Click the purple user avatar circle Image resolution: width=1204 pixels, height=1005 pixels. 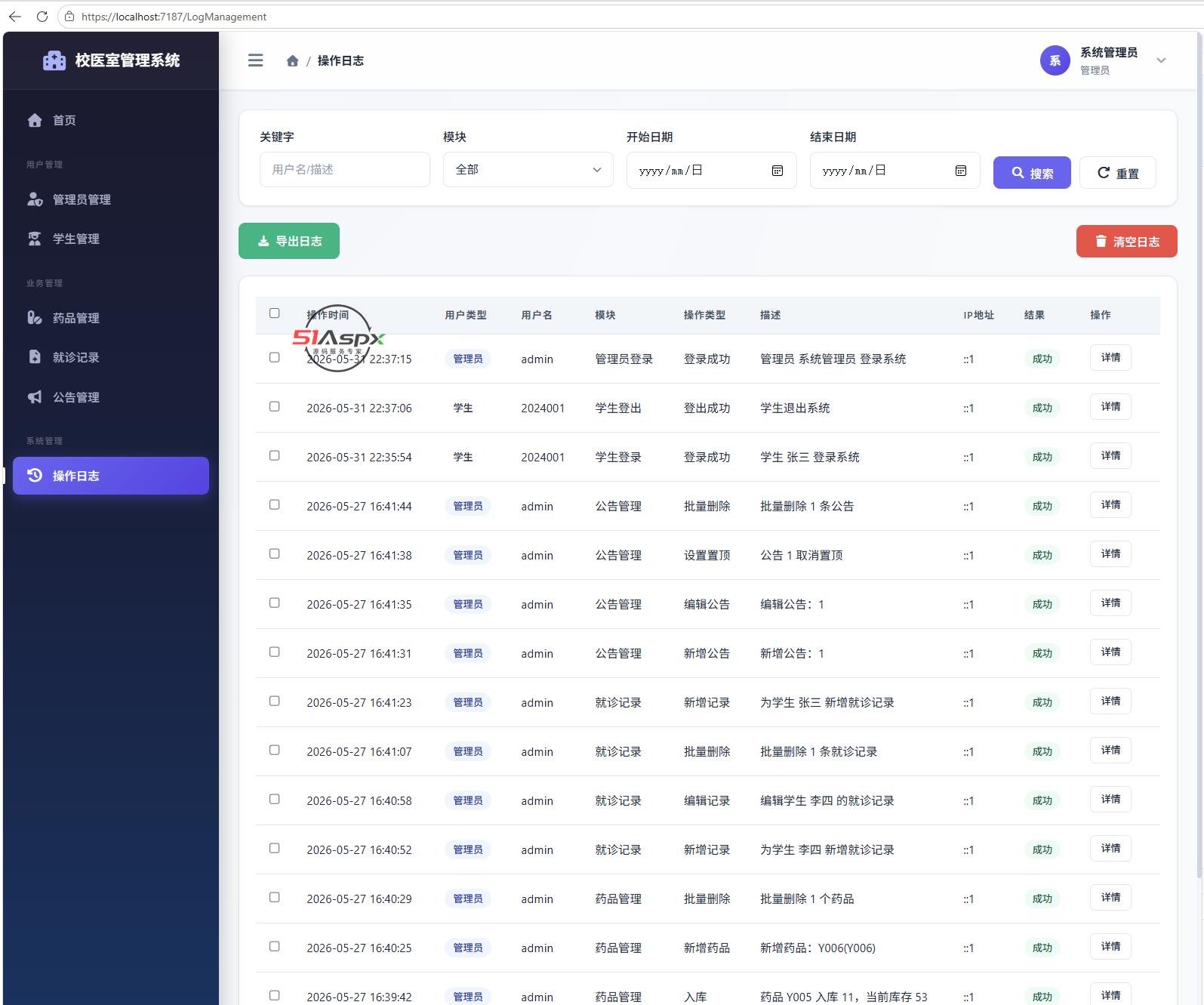1055,60
